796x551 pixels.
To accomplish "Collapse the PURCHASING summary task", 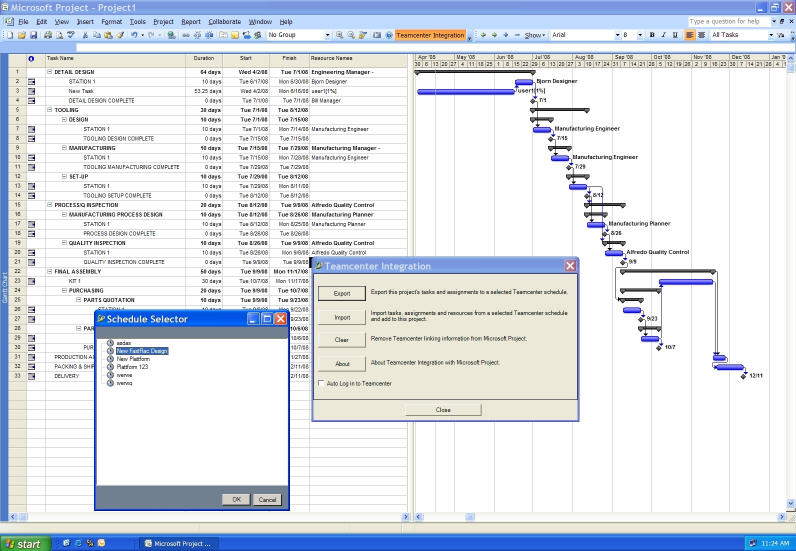I will tap(64, 290).
